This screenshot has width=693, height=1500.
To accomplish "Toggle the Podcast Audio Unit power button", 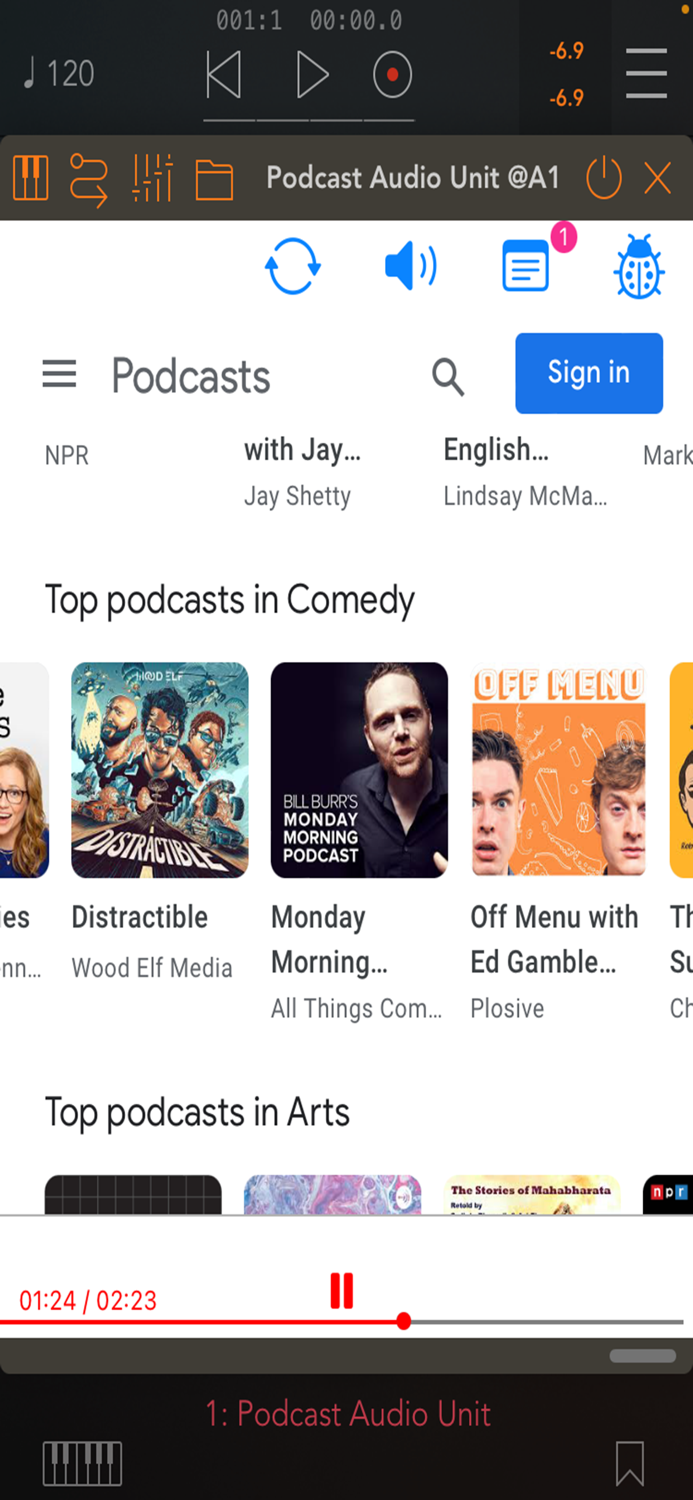I will [x=603, y=178].
